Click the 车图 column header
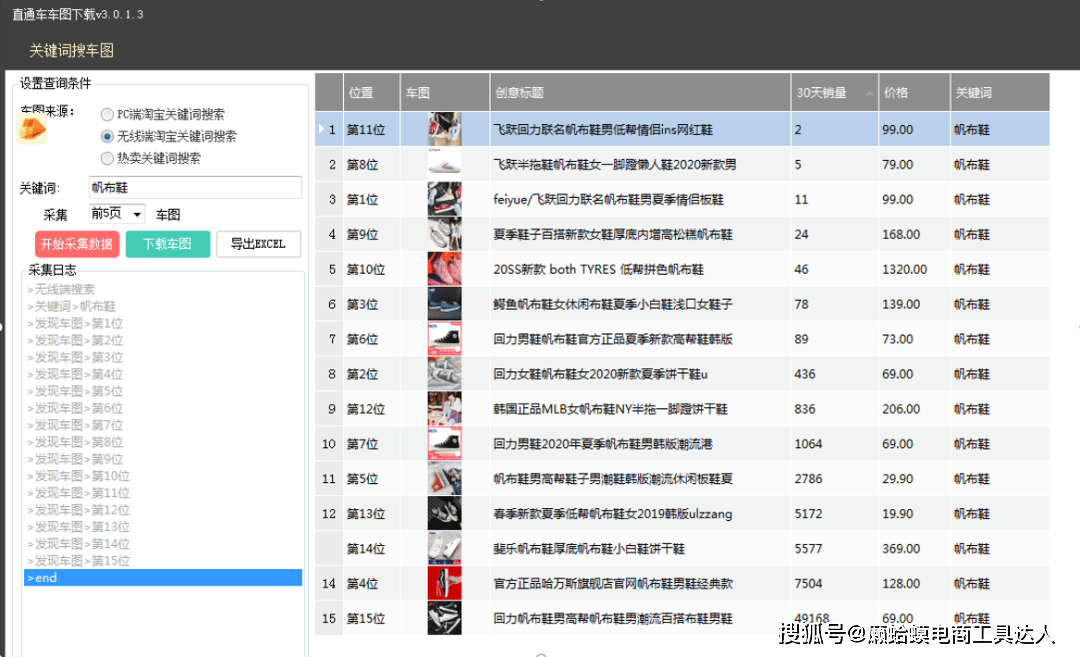The image size is (1080, 657). pos(445,92)
